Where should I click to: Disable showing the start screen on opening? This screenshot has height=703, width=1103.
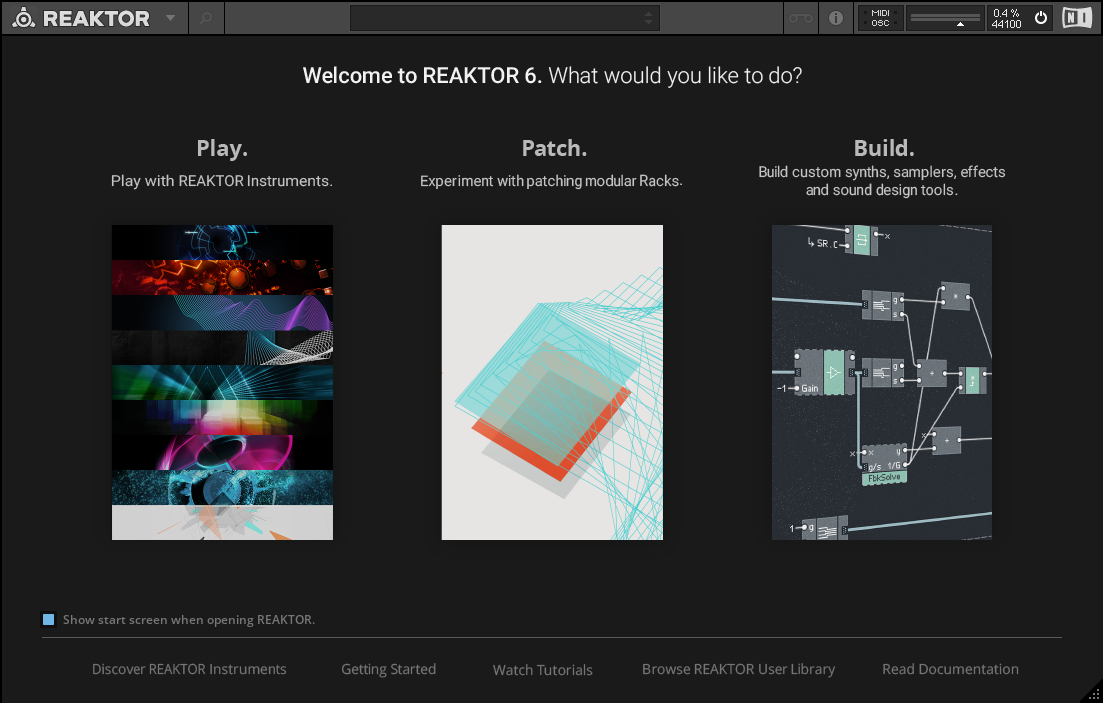tap(48, 619)
